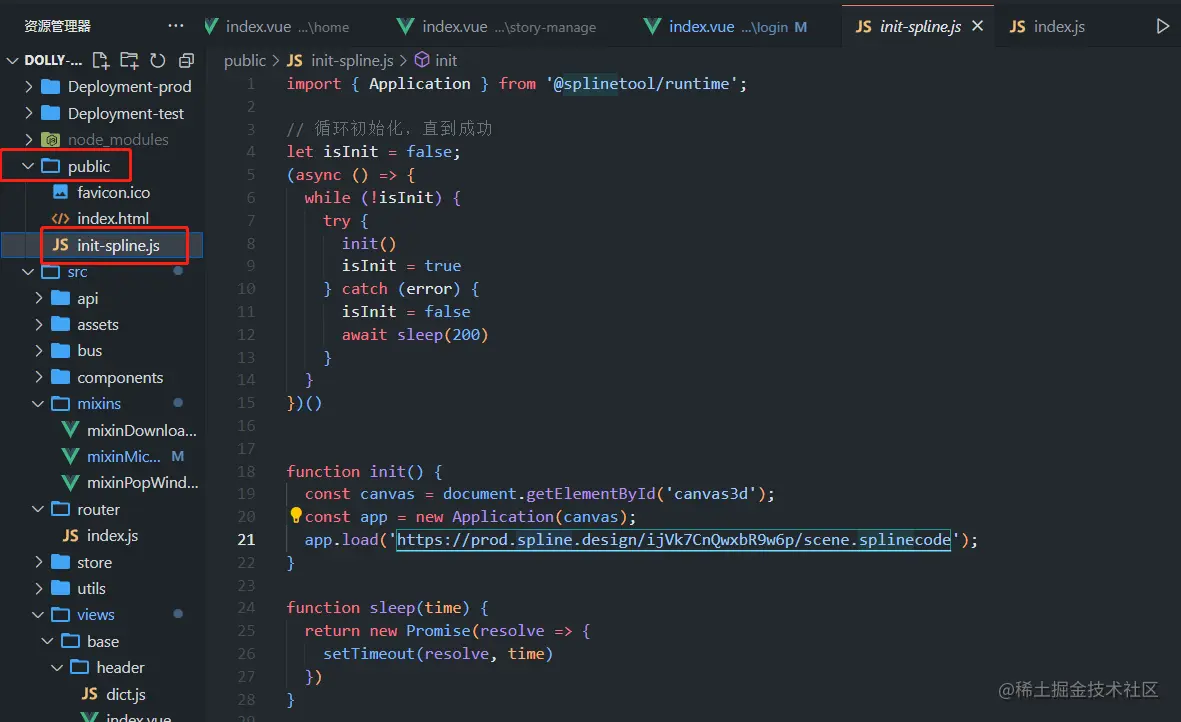
Task: Click the favicon.ico image file icon
Action: coord(60,192)
